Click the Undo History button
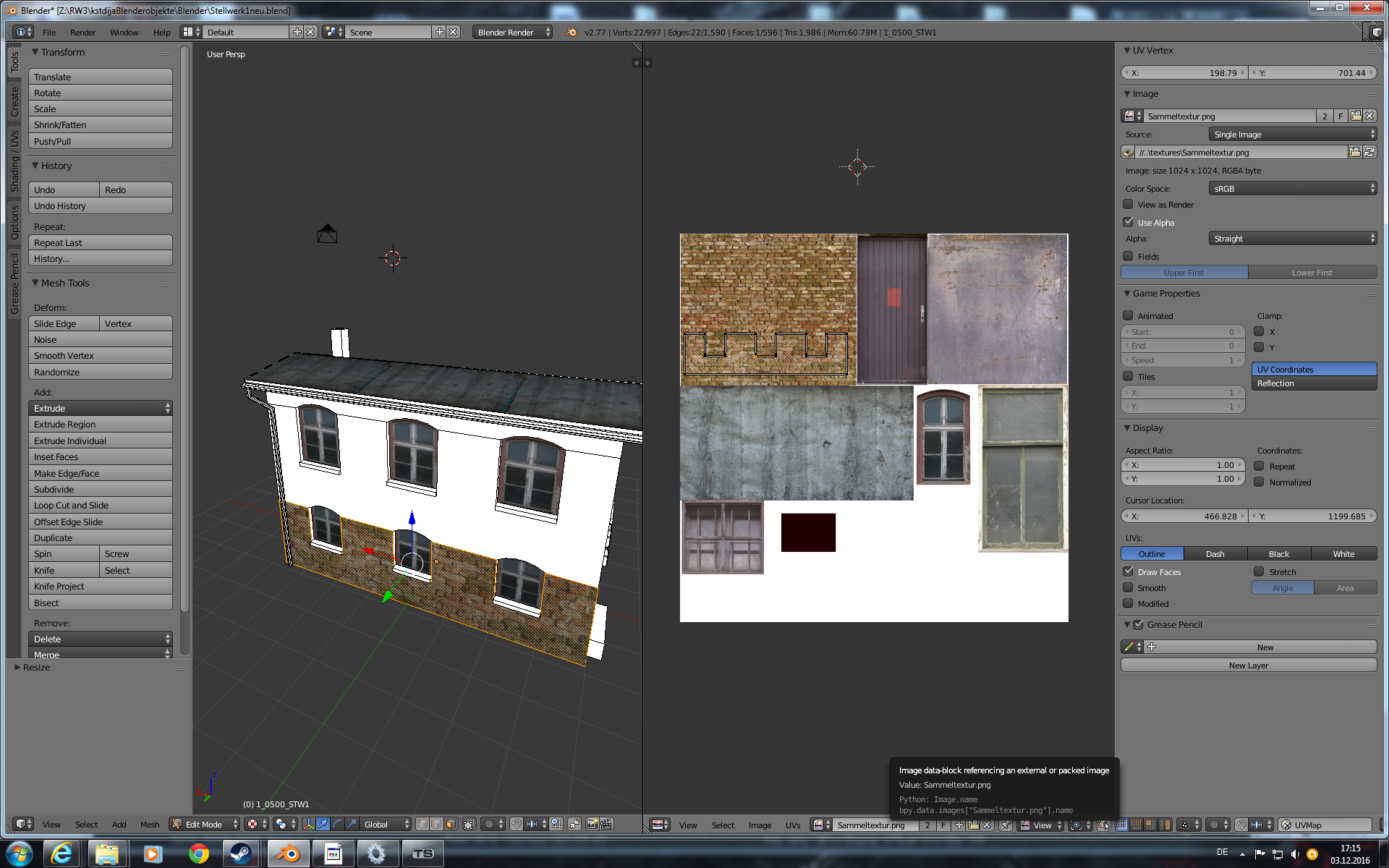1389x868 pixels. [101, 205]
